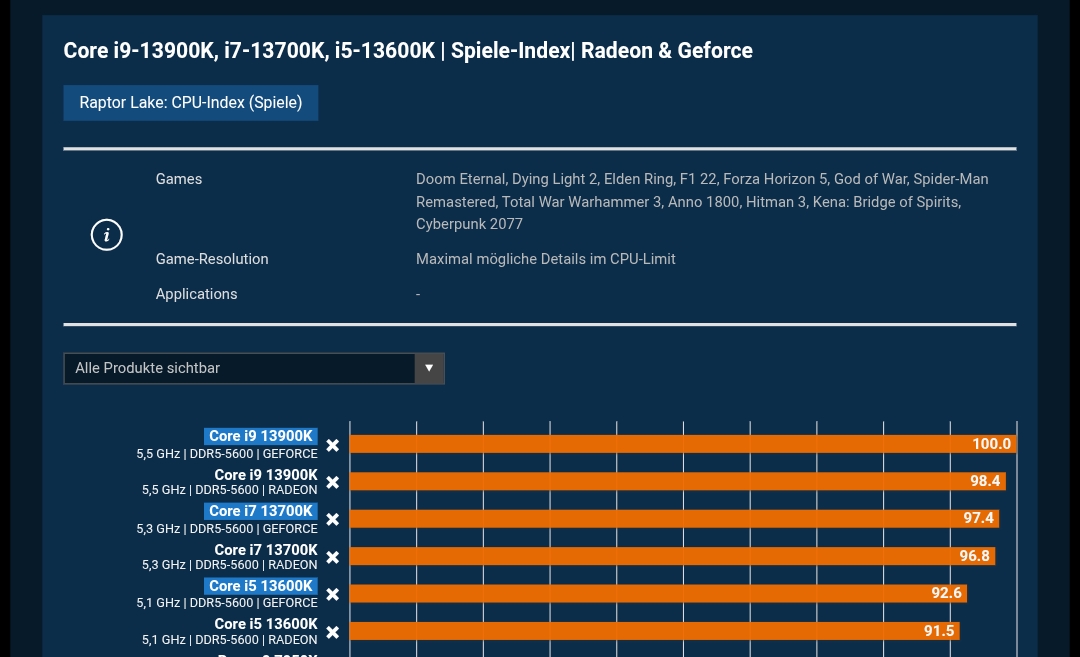Image resolution: width=1080 pixels, height=657 pixels.
Task: Click Core i7 13700K RADEON label
Action: (x=266, y=550)
